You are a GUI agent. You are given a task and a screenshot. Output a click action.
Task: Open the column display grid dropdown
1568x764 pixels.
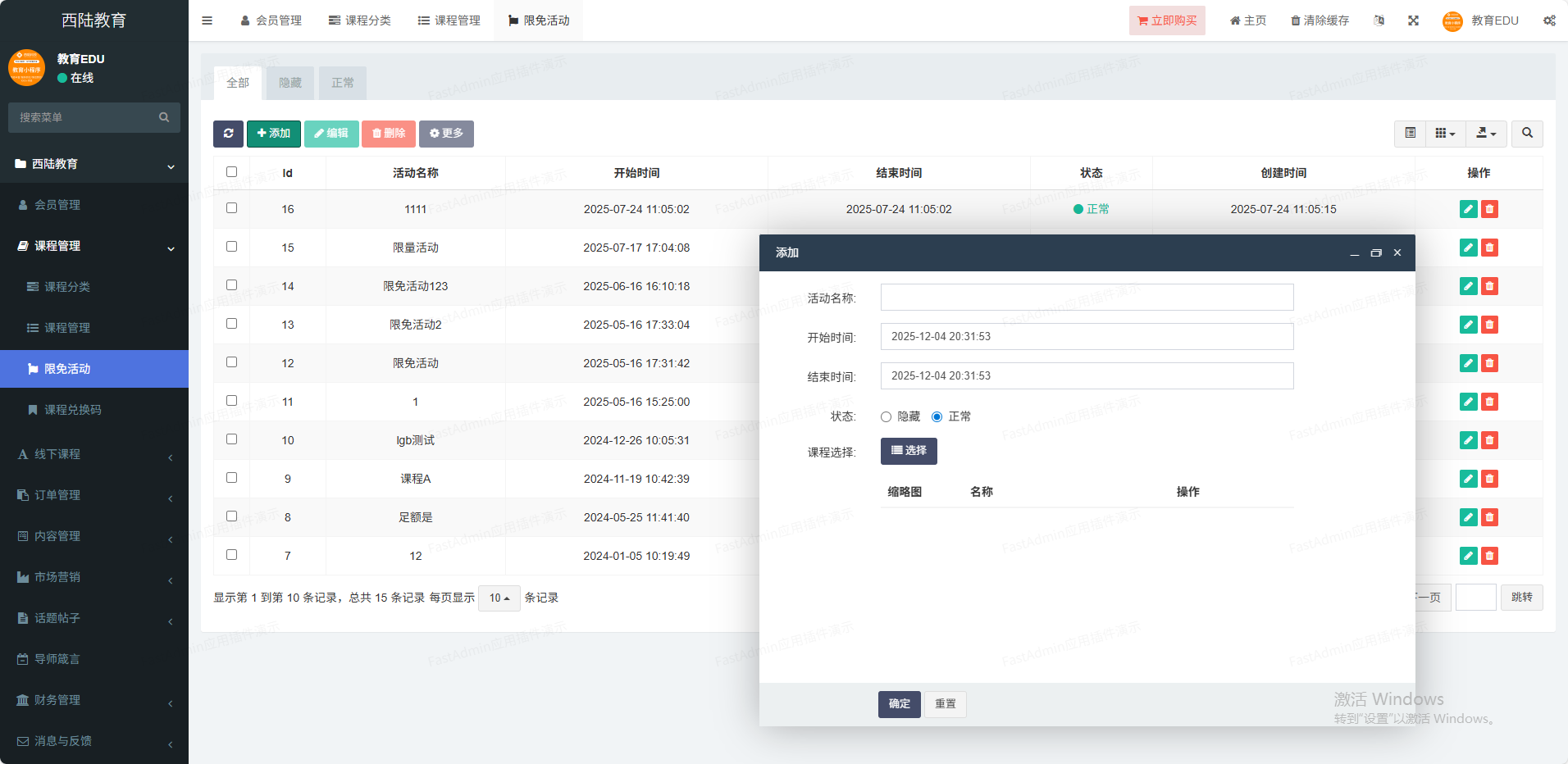coord(1445,134)
